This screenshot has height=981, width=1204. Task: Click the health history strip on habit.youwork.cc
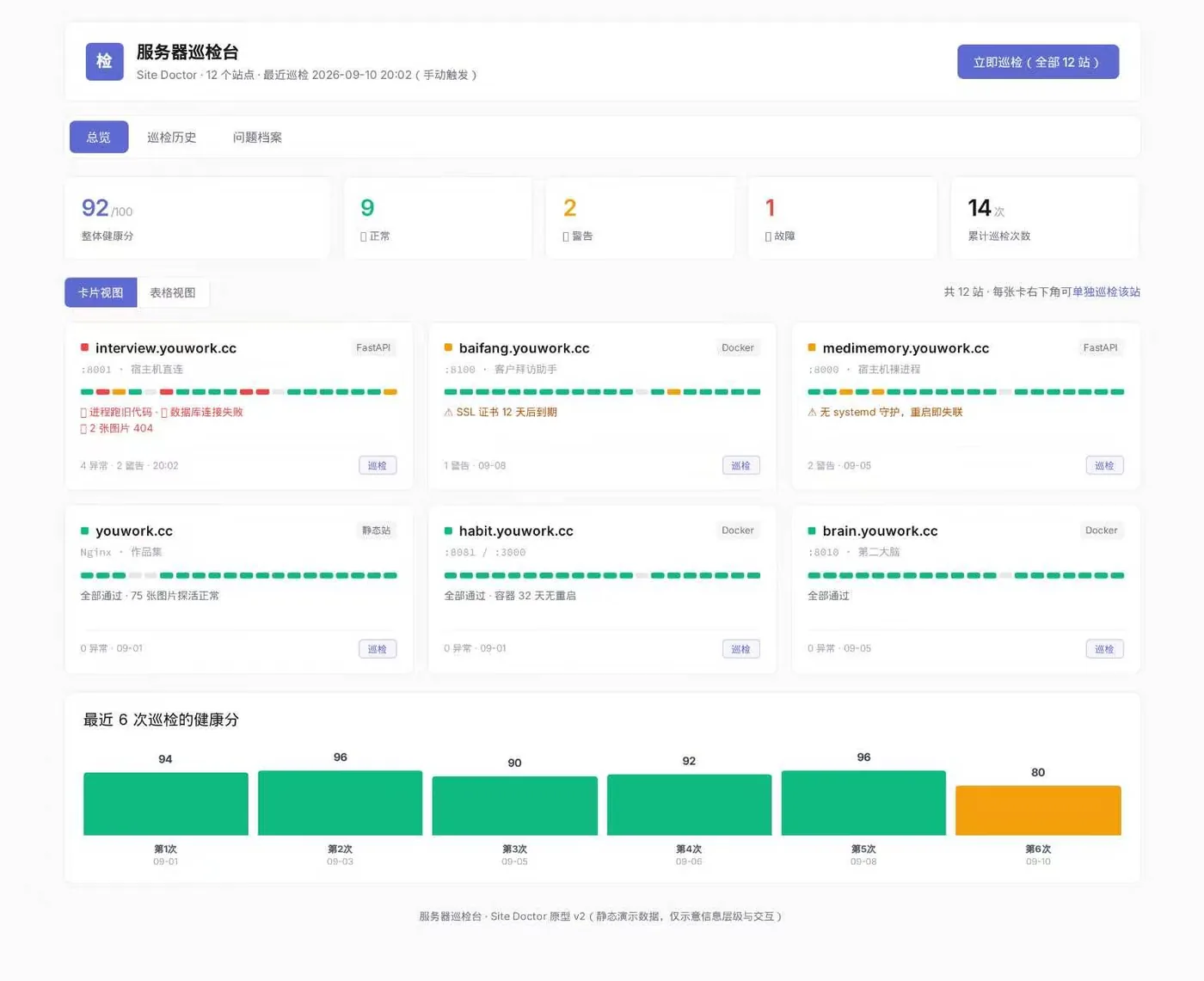pos(602,575)
